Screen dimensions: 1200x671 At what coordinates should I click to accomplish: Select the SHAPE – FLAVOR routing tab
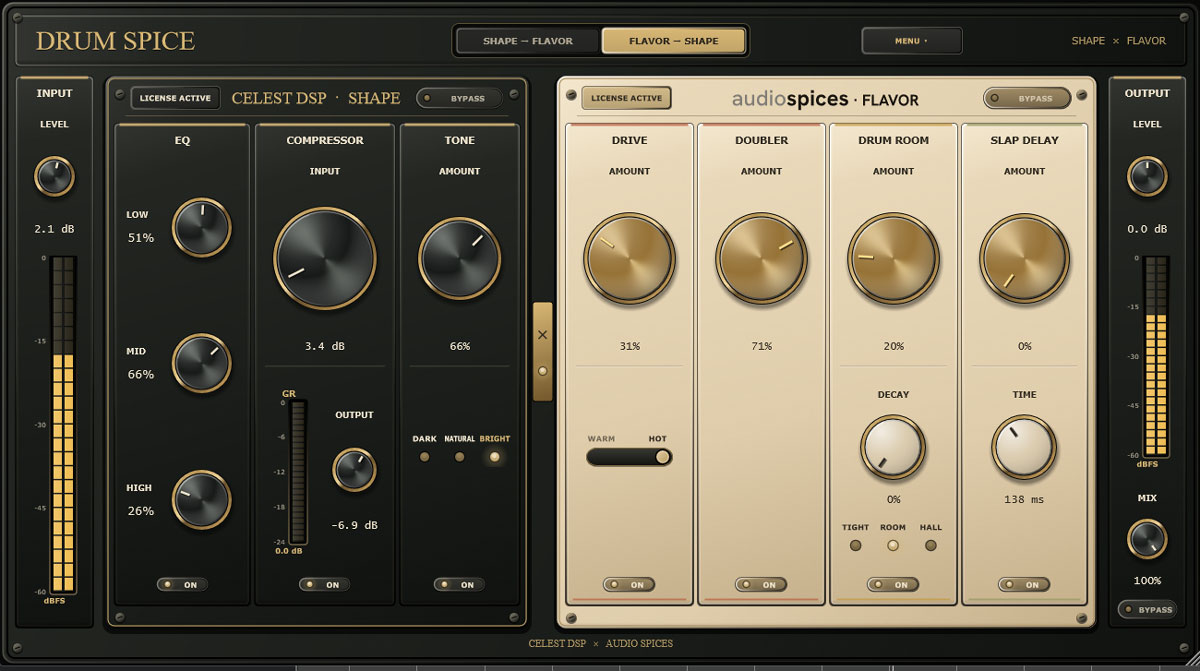(527, 41)
